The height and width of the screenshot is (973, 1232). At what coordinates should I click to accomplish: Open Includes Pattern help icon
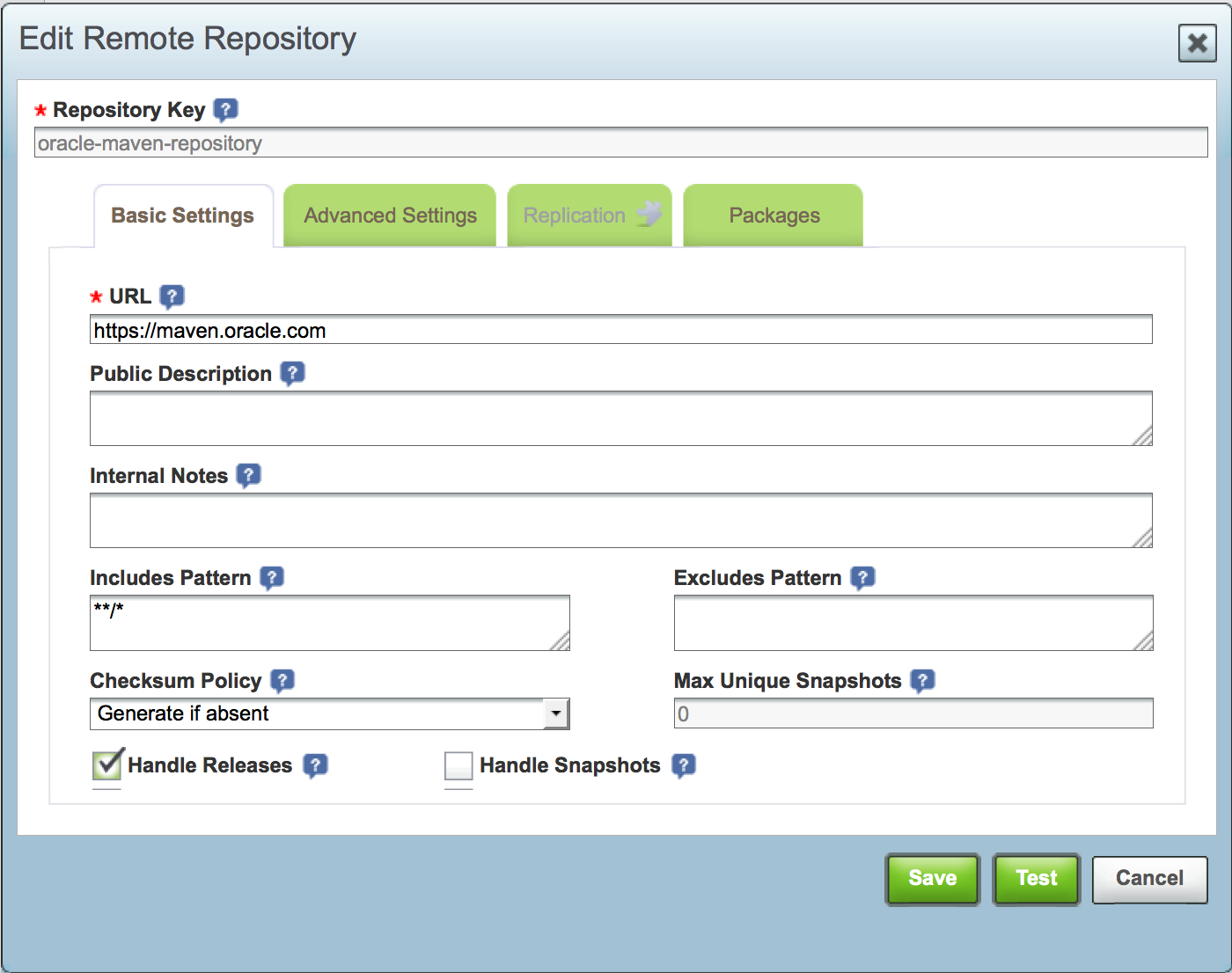pos(272,577)
